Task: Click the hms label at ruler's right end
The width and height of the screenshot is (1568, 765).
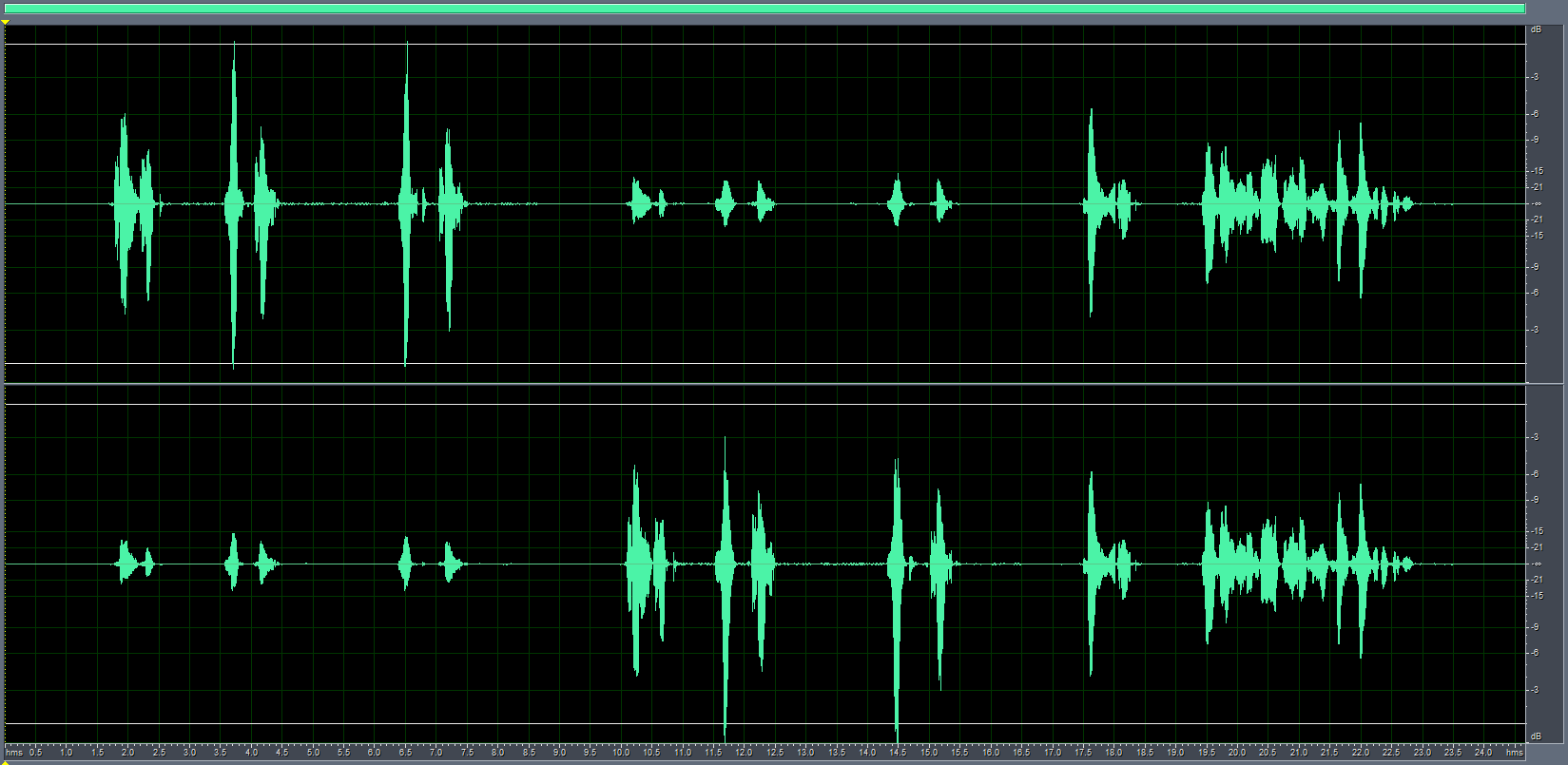Action: (x=1514, y=752)
